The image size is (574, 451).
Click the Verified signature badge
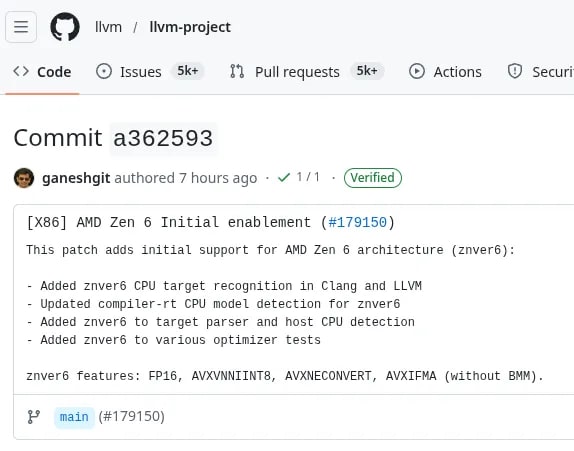pyautogui.click(x=373, y=178)
